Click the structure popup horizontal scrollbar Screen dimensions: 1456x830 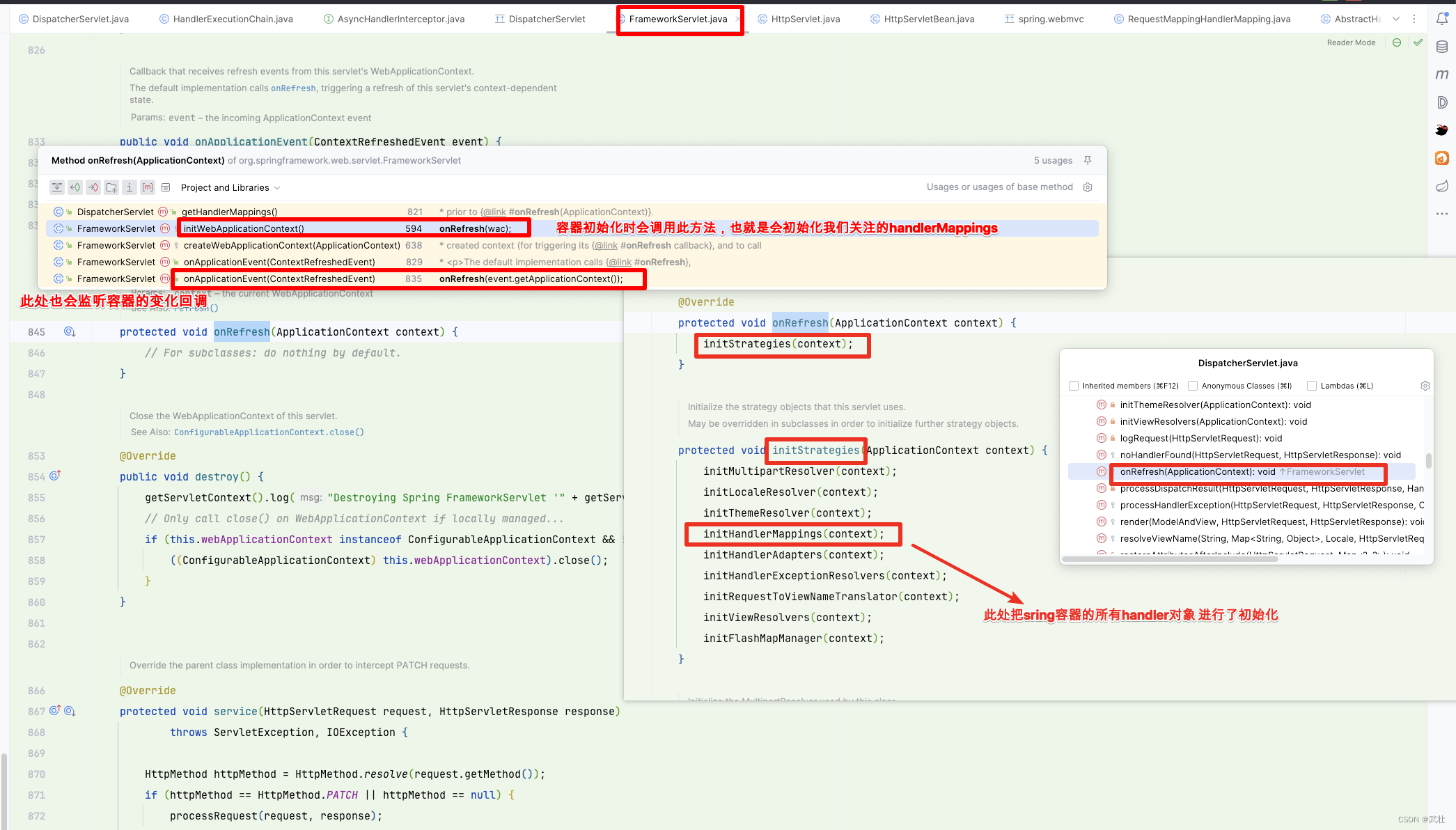(x=1170, y=559)
